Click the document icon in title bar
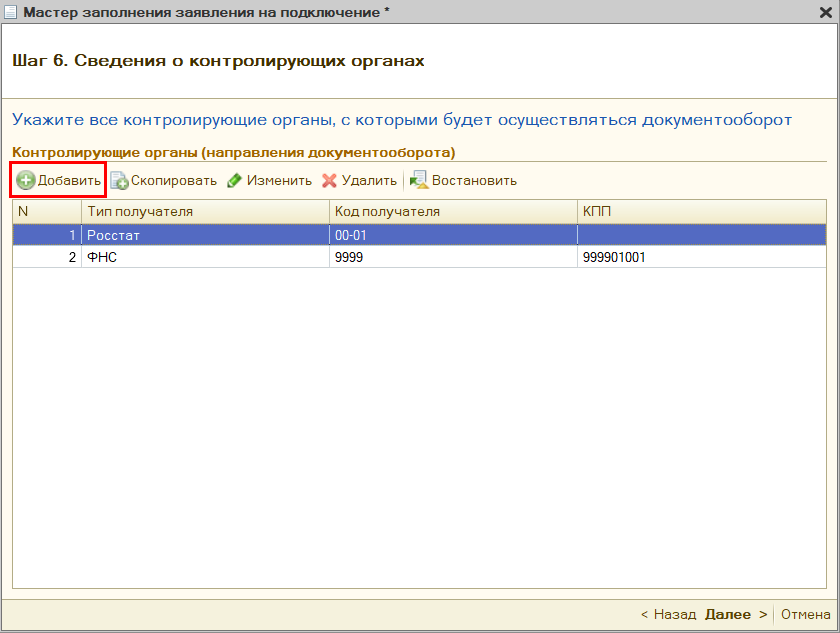Image resolution: width=840 pixels, height=633 pixels. pos(11,11)
